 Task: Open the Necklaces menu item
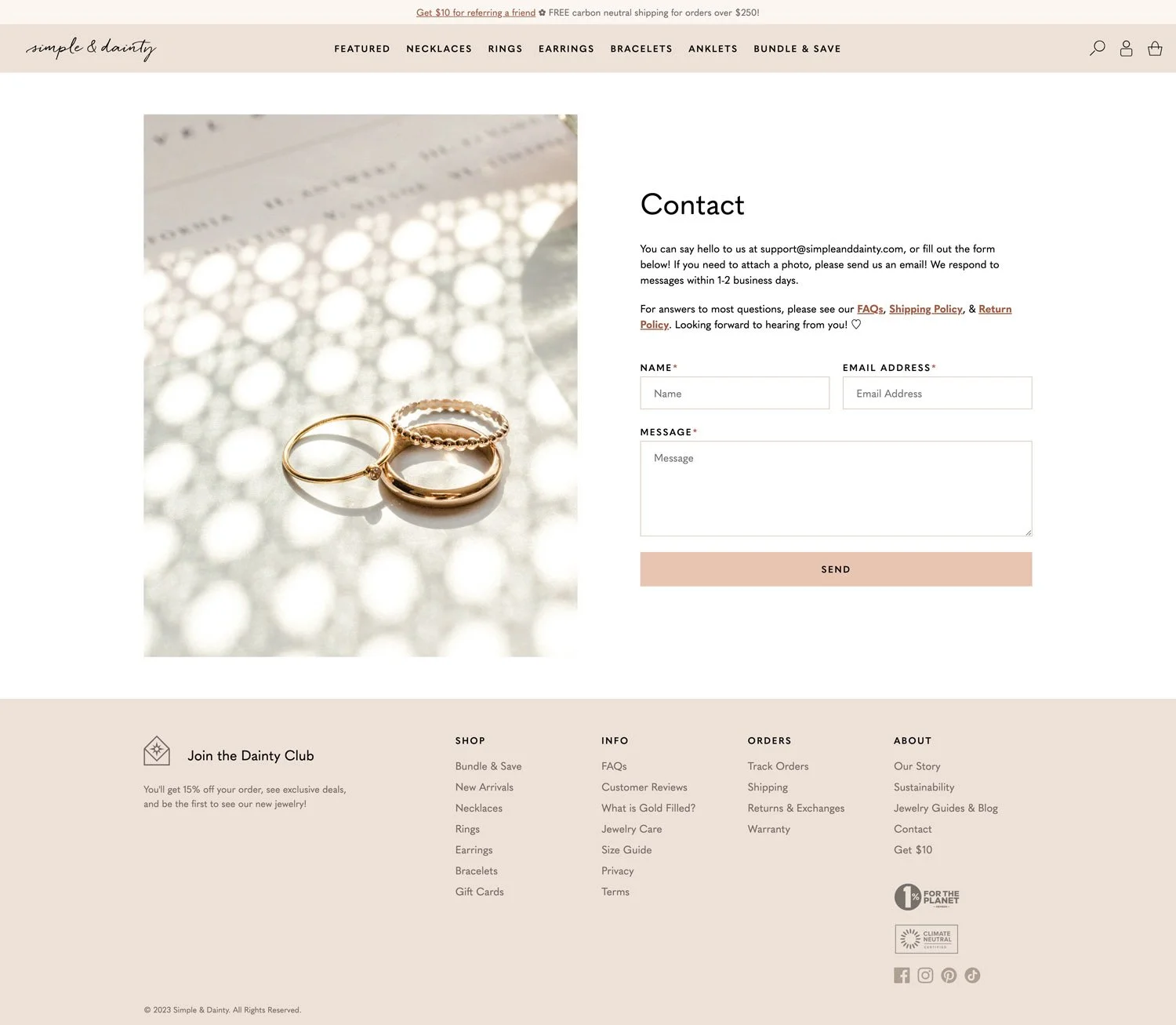439,49
